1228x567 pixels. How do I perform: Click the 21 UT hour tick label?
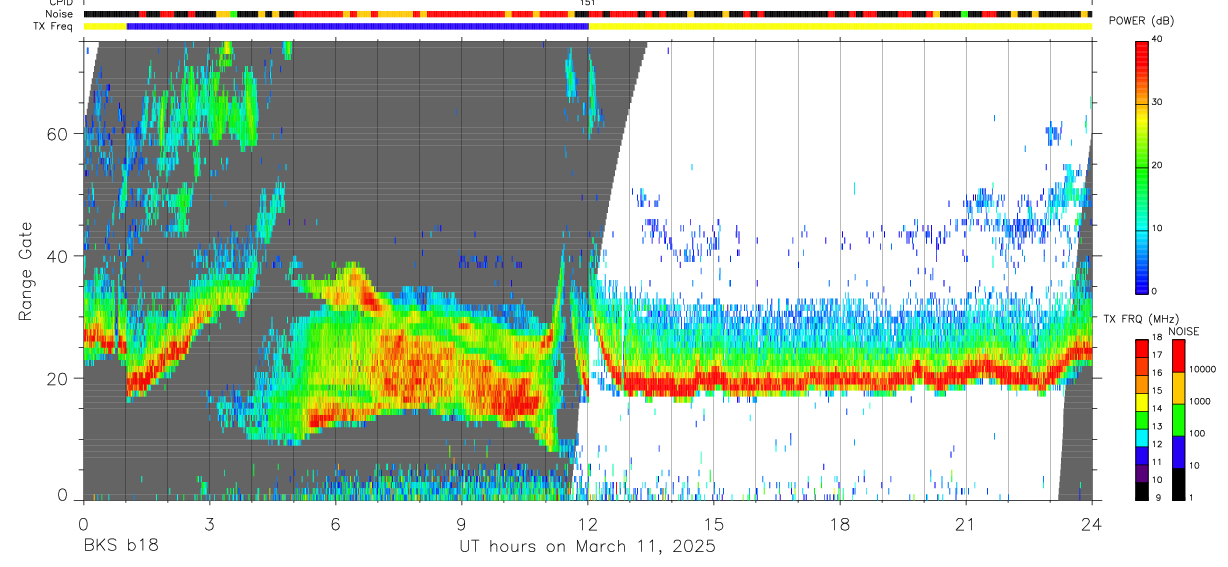click(966, 525)
